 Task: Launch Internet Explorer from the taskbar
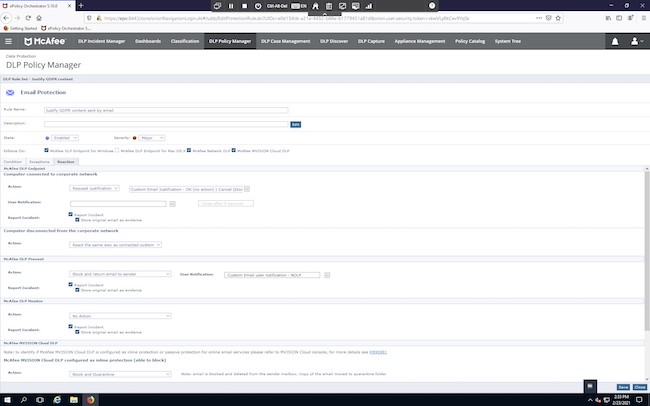tap(57, 400)
